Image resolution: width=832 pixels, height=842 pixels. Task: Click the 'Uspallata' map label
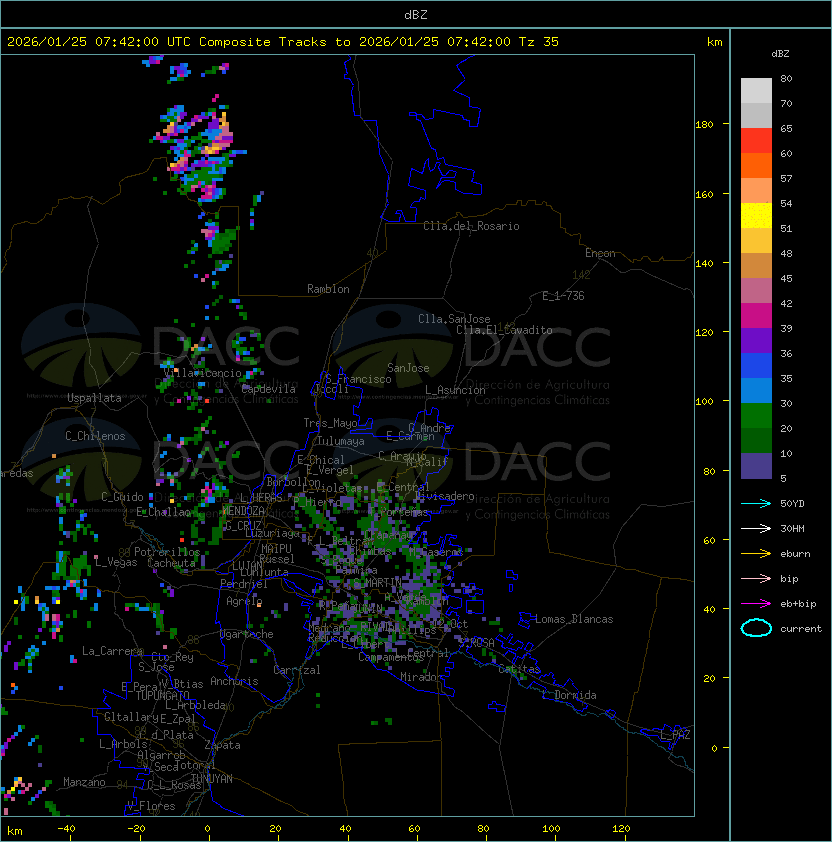pos(94,398)
